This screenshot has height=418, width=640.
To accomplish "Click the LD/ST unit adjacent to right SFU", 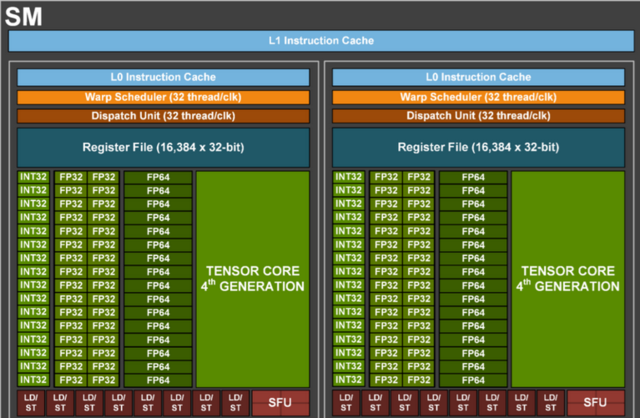I will 551,403.
